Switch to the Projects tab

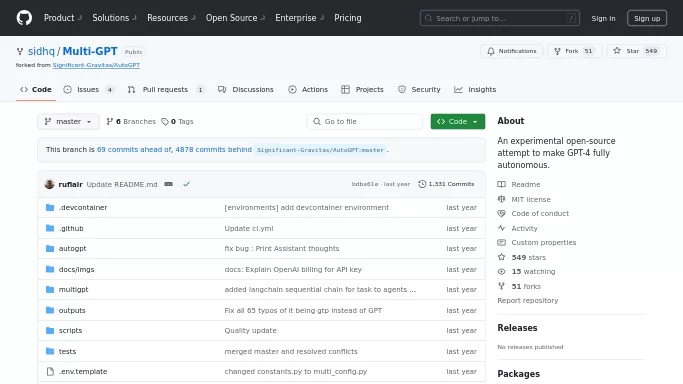[x=362, y=89]
